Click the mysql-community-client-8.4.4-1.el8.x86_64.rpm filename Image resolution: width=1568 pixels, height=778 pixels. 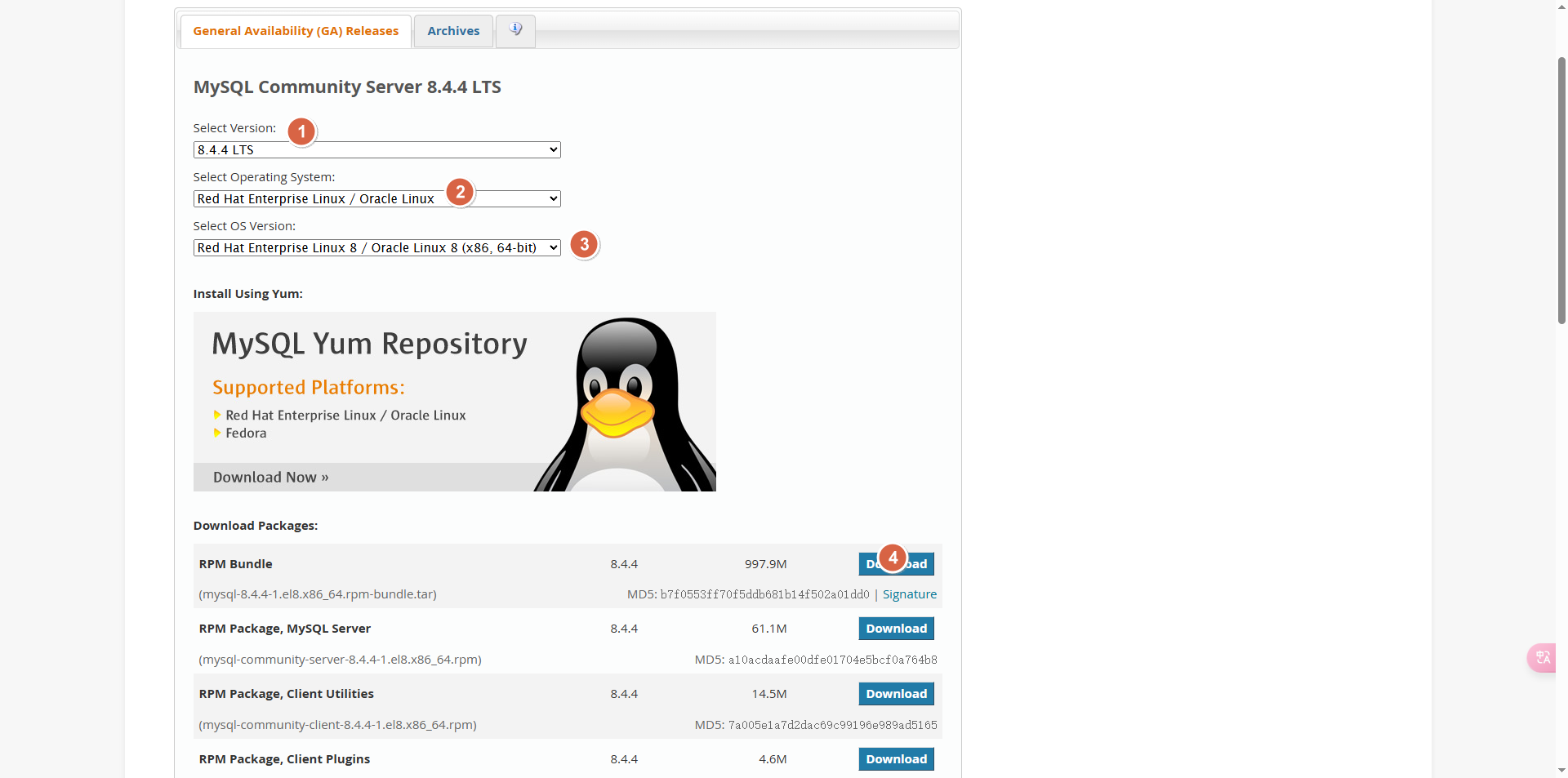coord(337,725)
